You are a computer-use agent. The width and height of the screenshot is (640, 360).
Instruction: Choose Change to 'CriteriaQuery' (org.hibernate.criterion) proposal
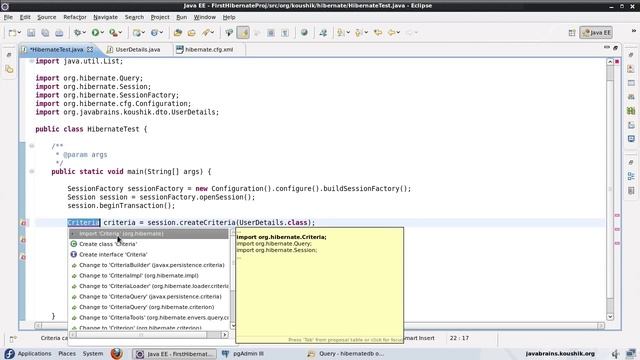(149, 307)
